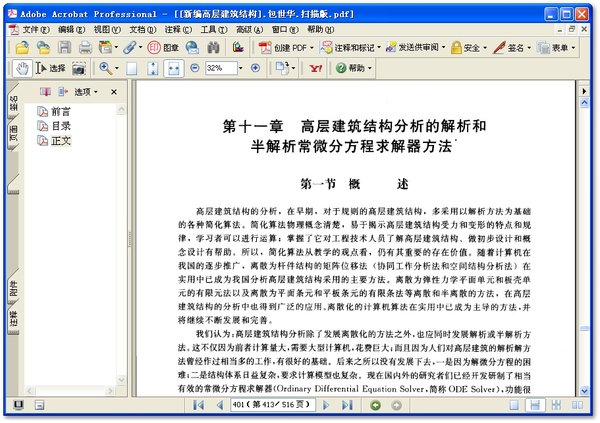Screen dimensions: 600x423
Task: Go to the first page
Action: [198, 405]
